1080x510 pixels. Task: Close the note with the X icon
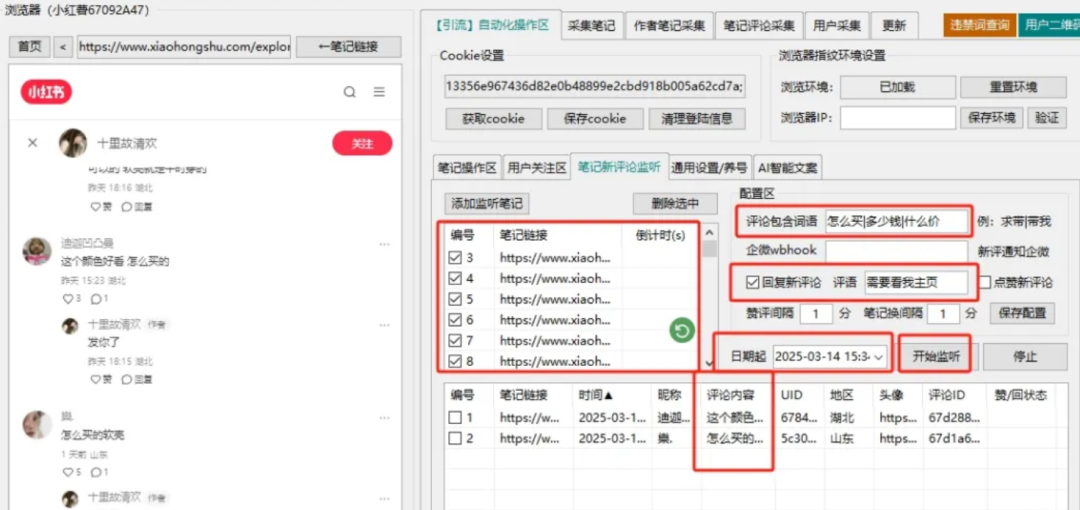(x=32, y=143)
